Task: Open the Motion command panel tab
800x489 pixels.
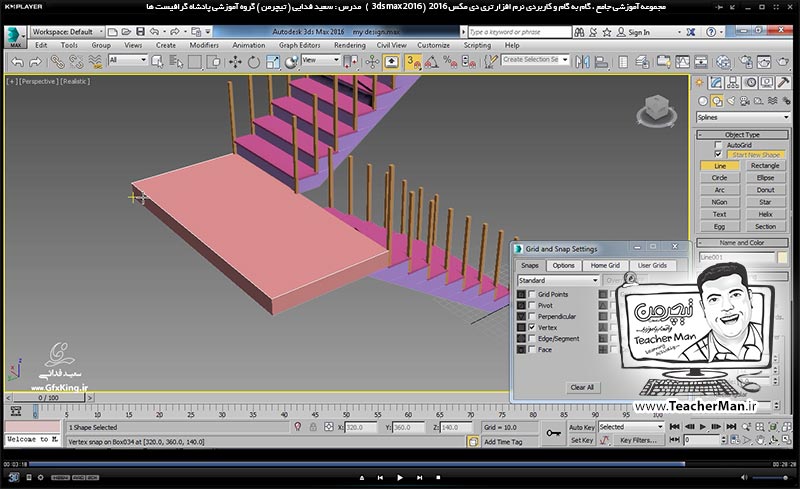Action: (750, 83)
